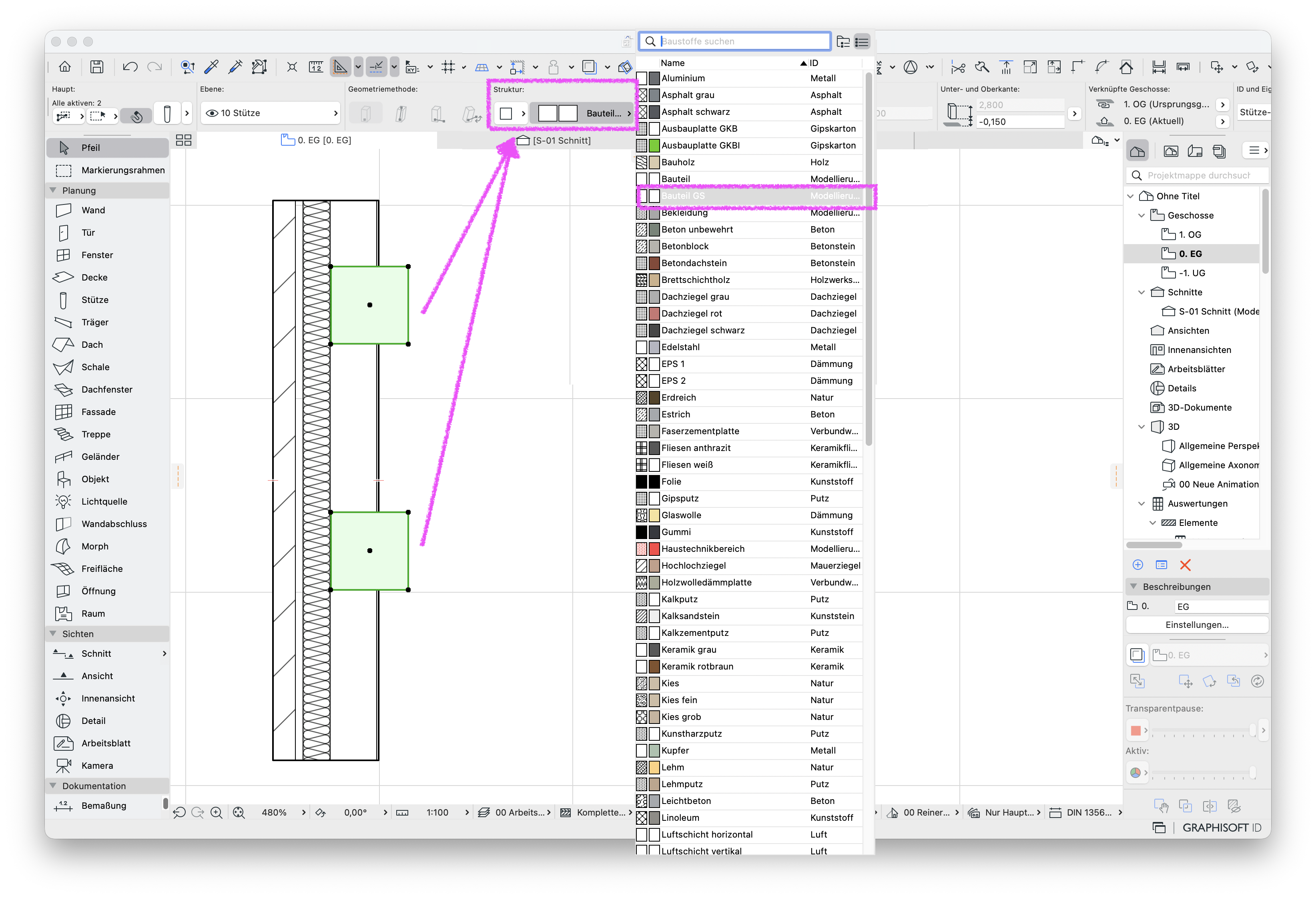Choose Bauteil GS in material list
Image resolution: width=1316 pixels, height=898 pixels.
pyautogui.click(x=749, y=196)
